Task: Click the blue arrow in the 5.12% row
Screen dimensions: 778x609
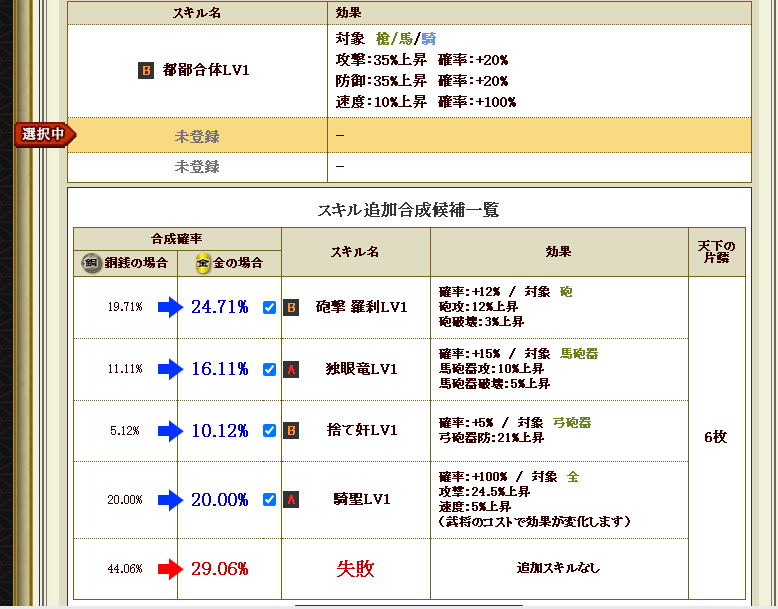Action: (x=170, y=431)
